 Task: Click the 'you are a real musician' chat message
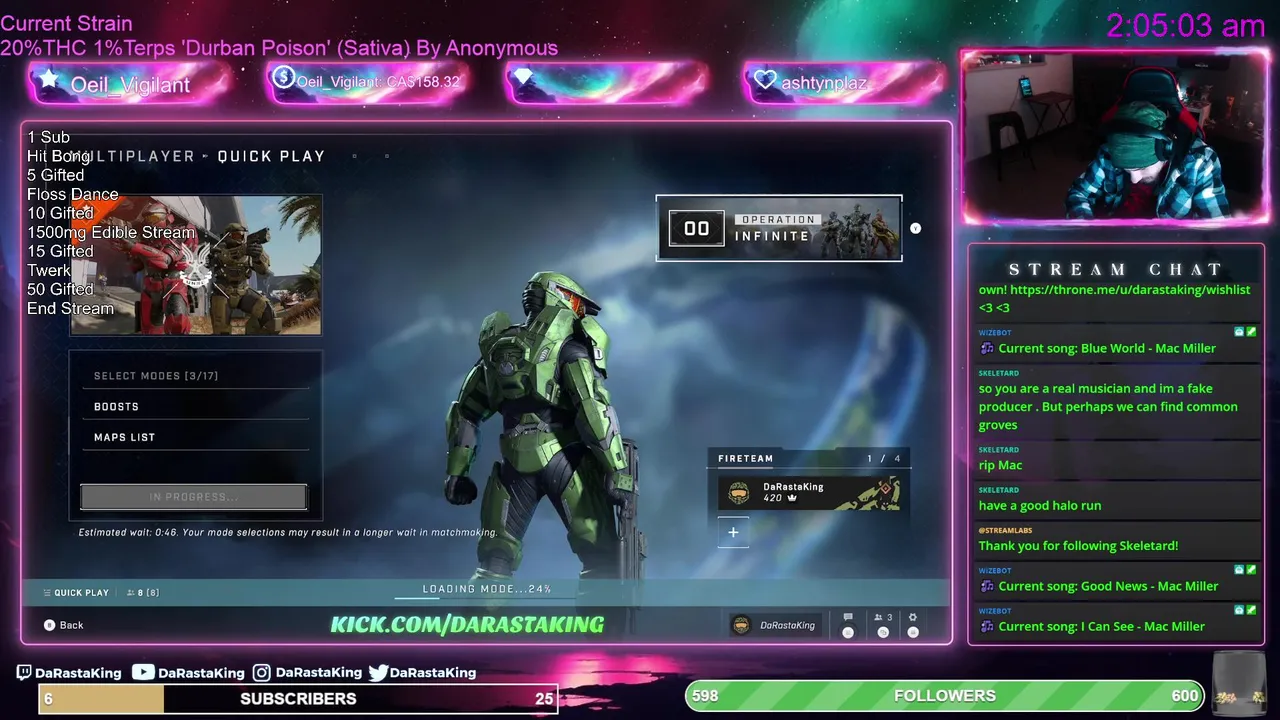click(x=1108, y=406)
